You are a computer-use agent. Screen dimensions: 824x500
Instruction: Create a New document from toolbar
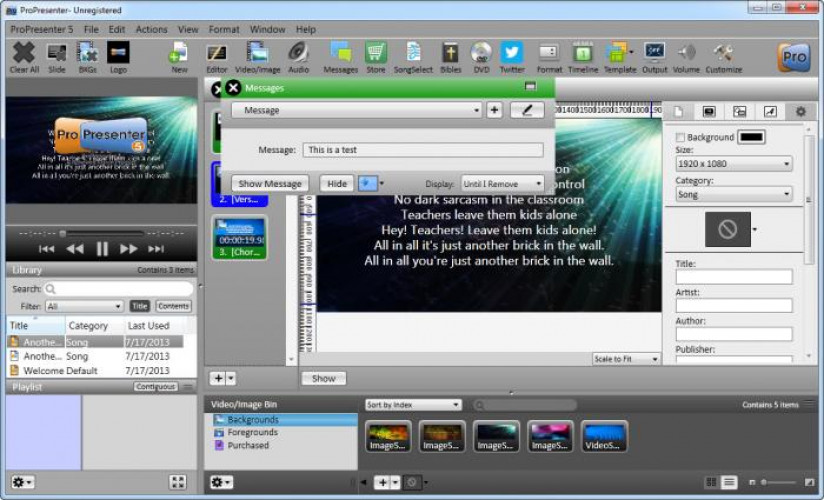click(179, 57)
